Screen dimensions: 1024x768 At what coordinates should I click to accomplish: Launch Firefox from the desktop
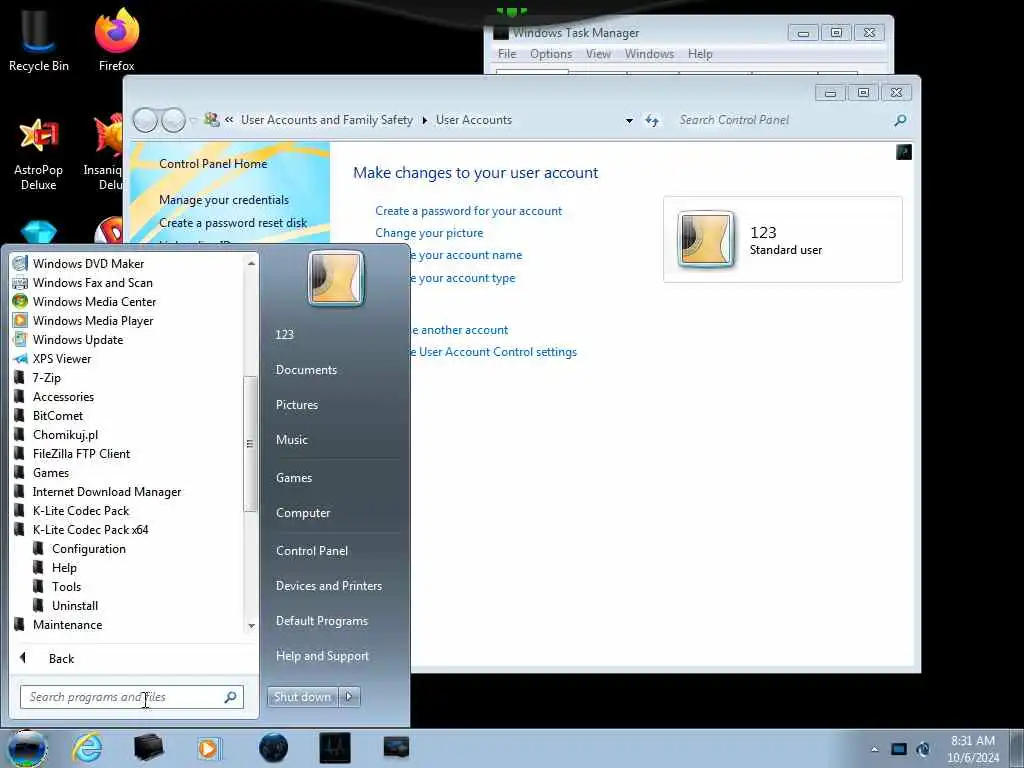117,40
